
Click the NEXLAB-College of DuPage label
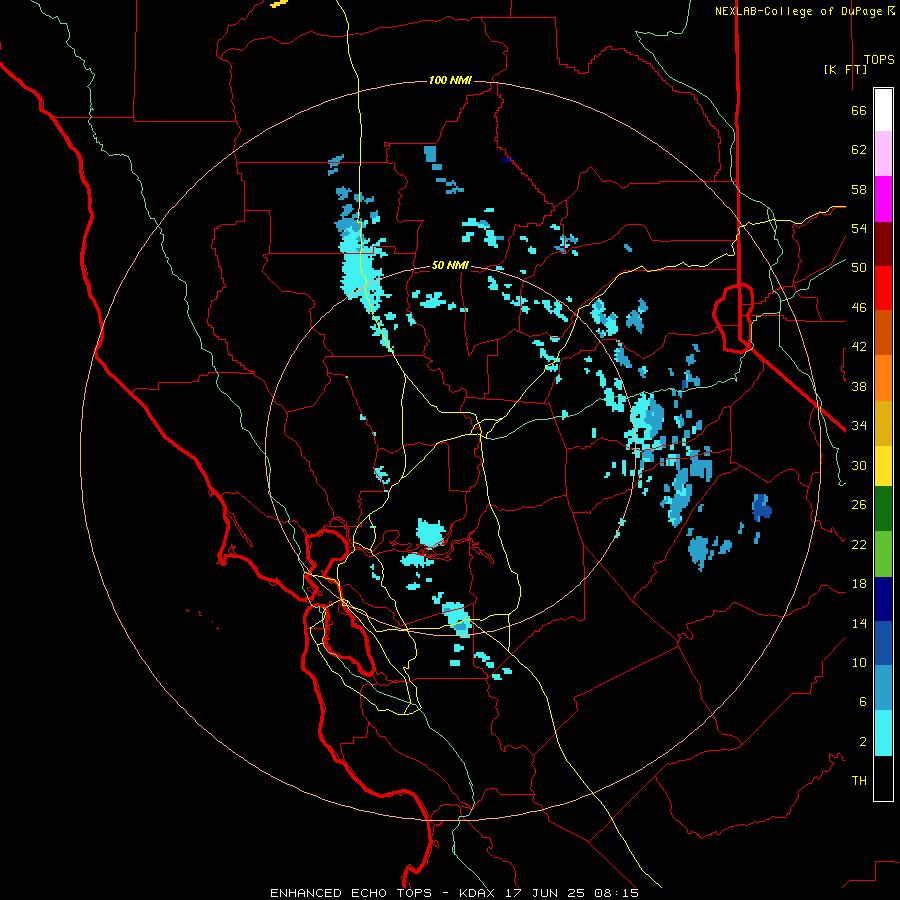(x=804, y=11)
